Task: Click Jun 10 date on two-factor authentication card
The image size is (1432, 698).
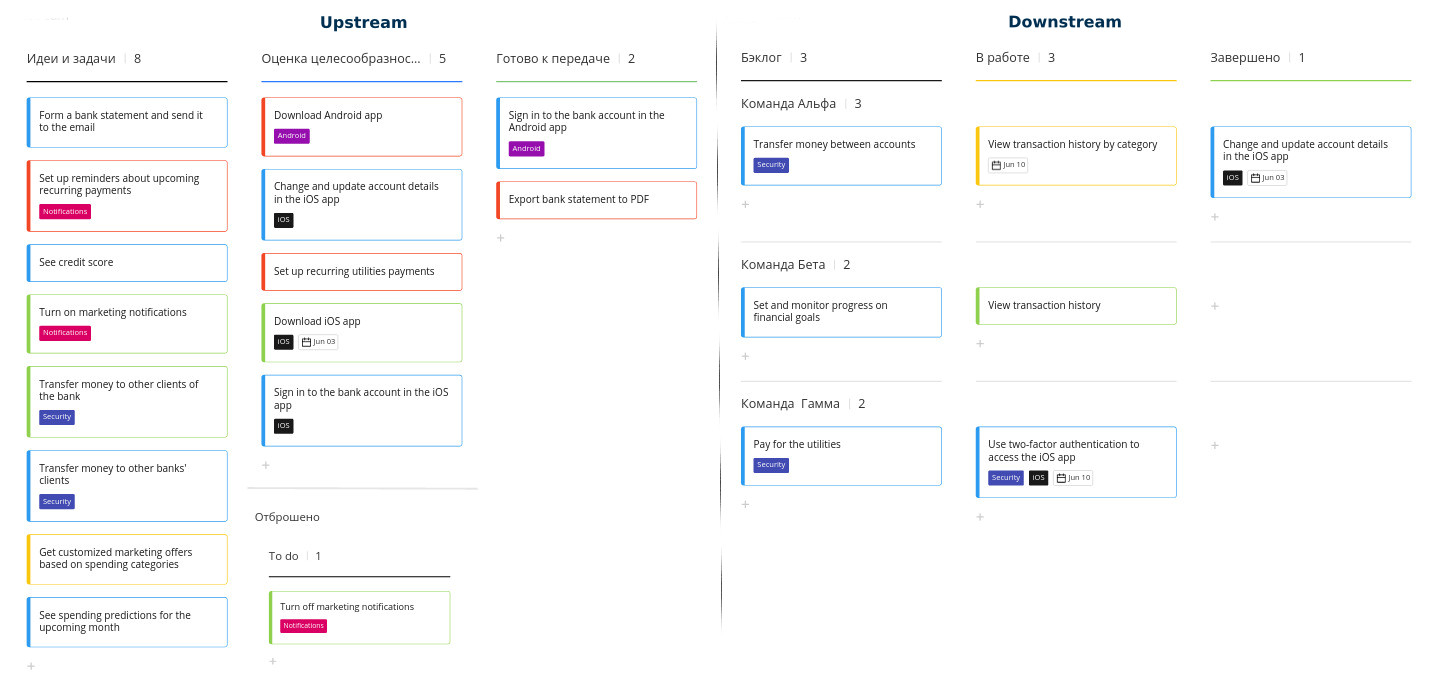Action: pos(1074,478)
